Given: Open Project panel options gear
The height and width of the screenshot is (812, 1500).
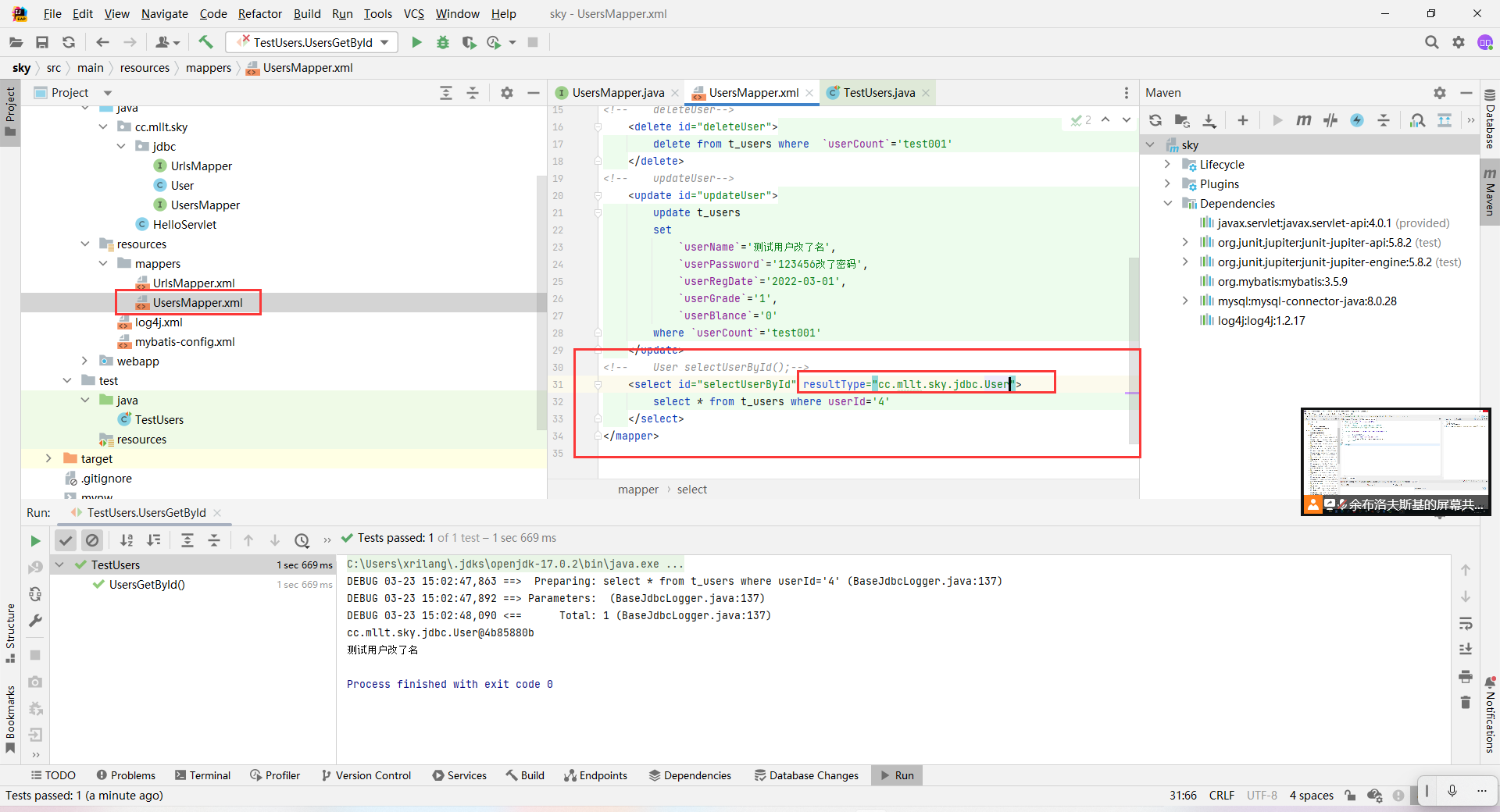Looking at the screenshot, I should click(x=507, y=93).
